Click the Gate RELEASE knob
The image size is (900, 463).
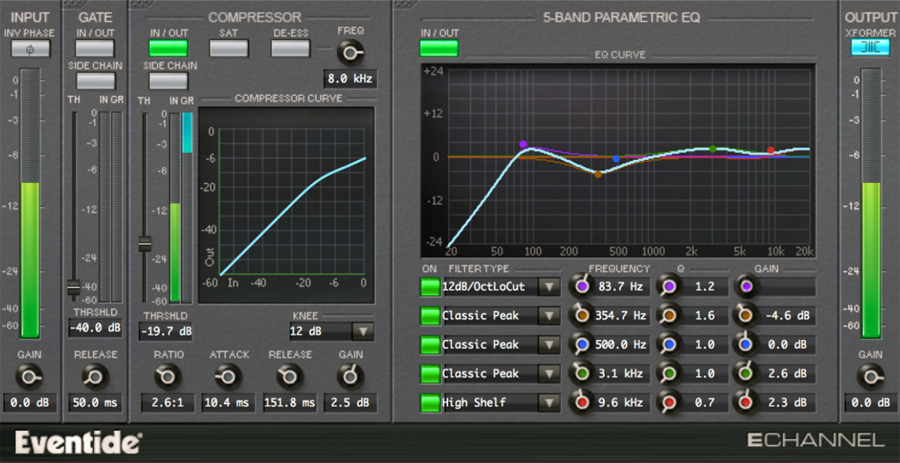[x=95, y=377]
